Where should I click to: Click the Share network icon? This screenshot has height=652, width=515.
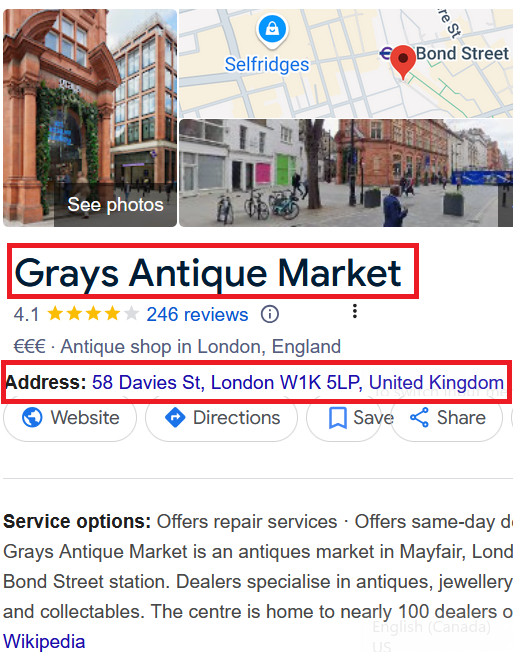(419, 417)
